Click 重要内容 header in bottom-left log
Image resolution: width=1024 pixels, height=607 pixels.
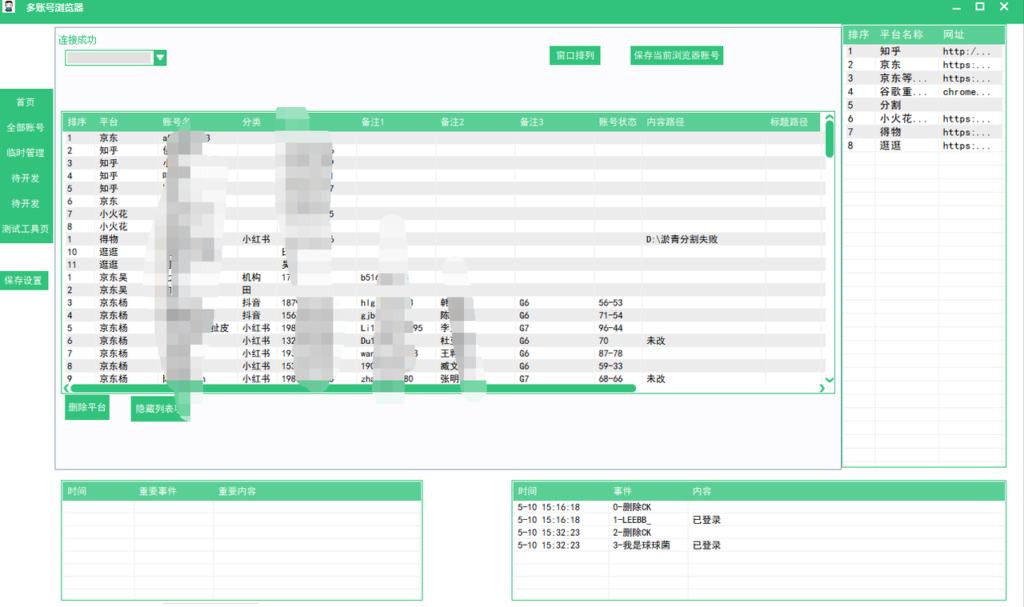(x=237, y=491)
